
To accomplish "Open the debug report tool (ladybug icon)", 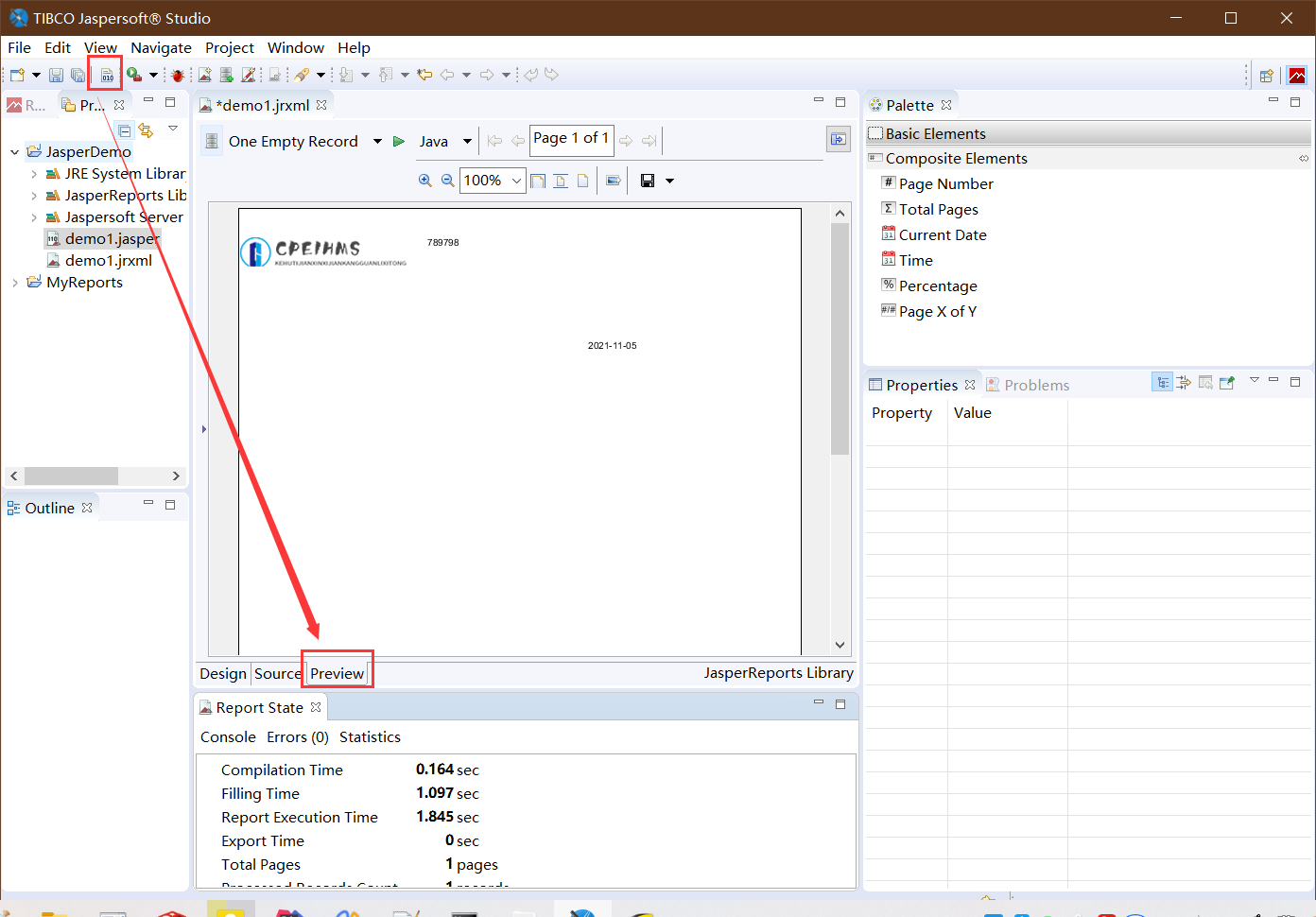I will point(177,74).
